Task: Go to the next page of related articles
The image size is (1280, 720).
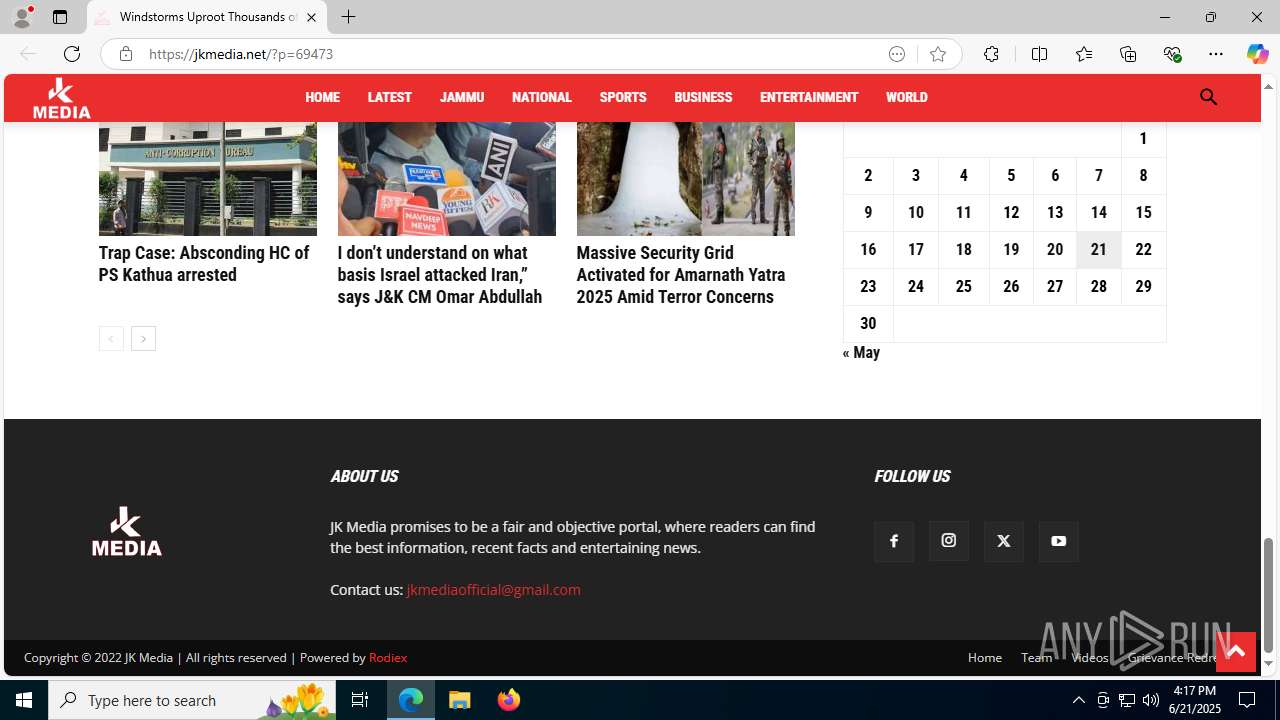Action: coord(143,339)
